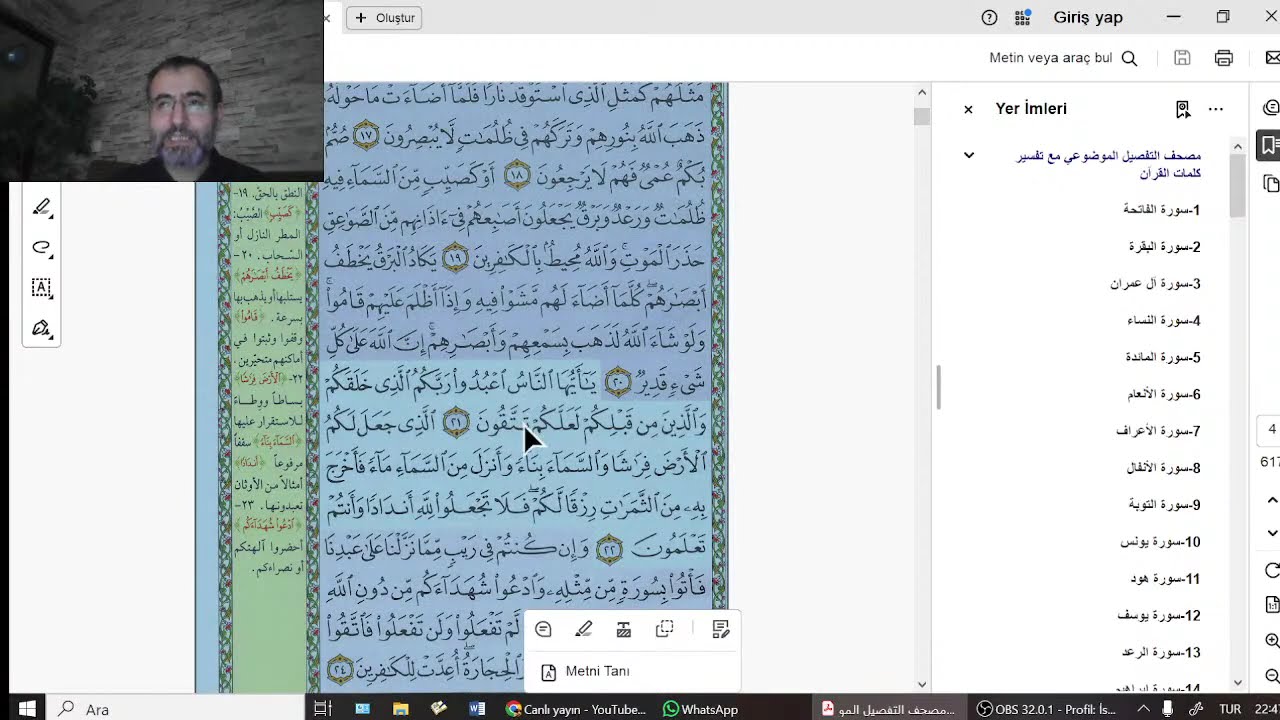Select the add text box tool
Image resolution: width=1280 pixels, height=720 pixels.
point(42,288)
